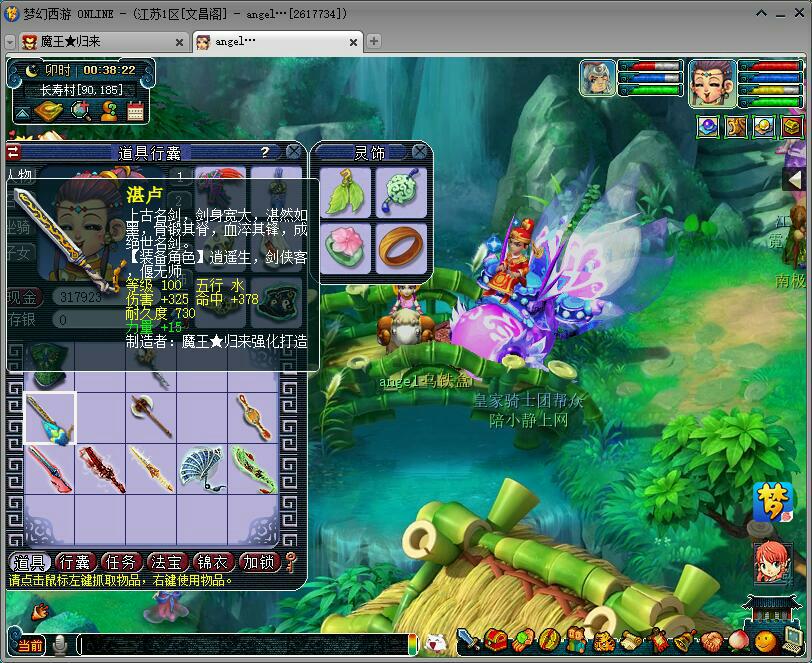Open the helper person question-mark icon

point(109,110)
